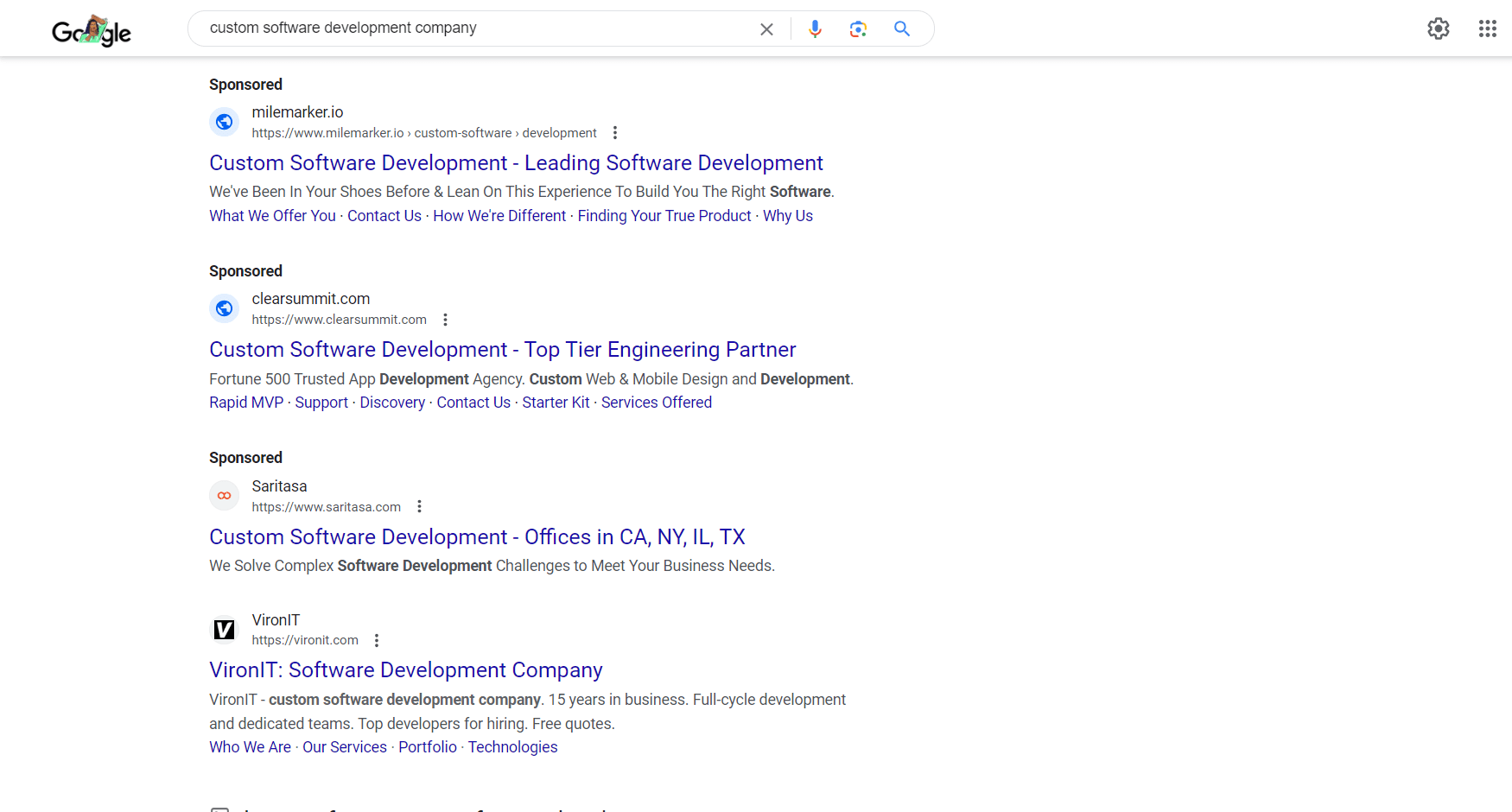
Task: Click the milemarker.io custom-software development URL
Action: pyautogui.click(x=424, y=133)
